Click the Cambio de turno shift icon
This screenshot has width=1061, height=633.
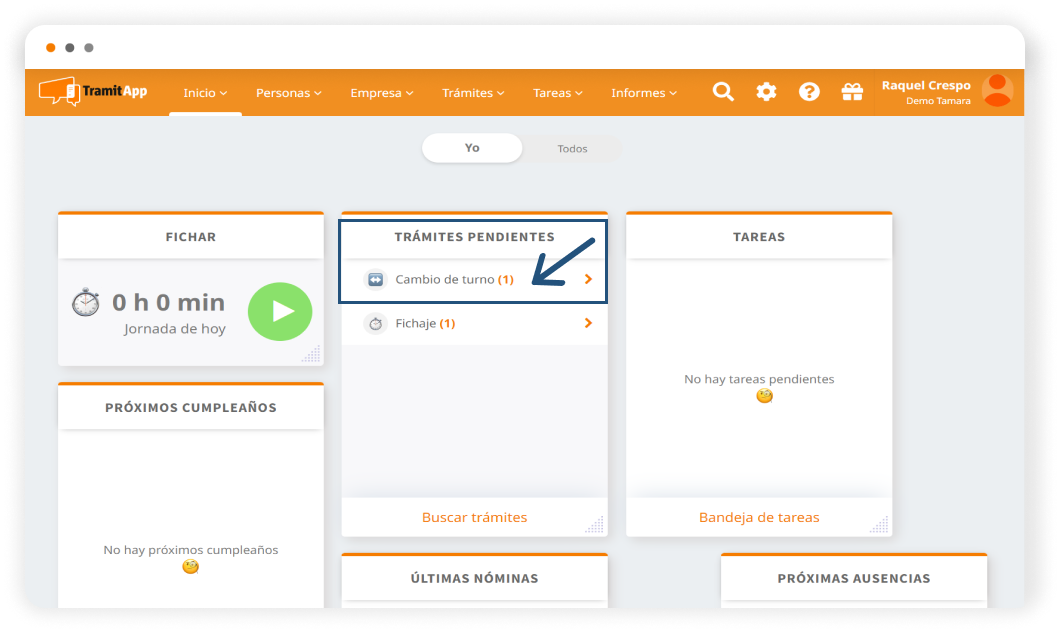pos(375,280)
